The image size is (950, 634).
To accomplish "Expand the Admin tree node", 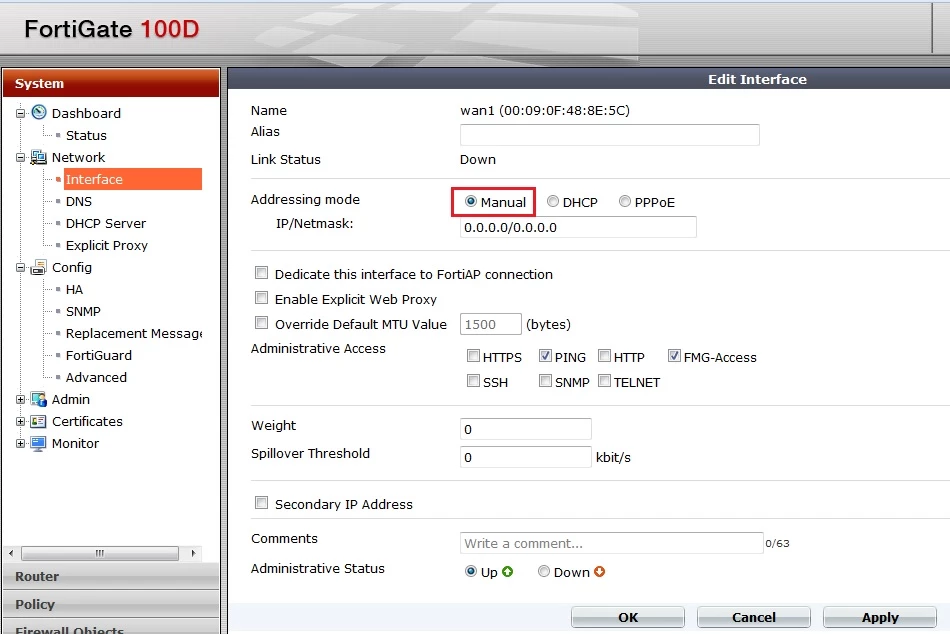I will [21, 399].
